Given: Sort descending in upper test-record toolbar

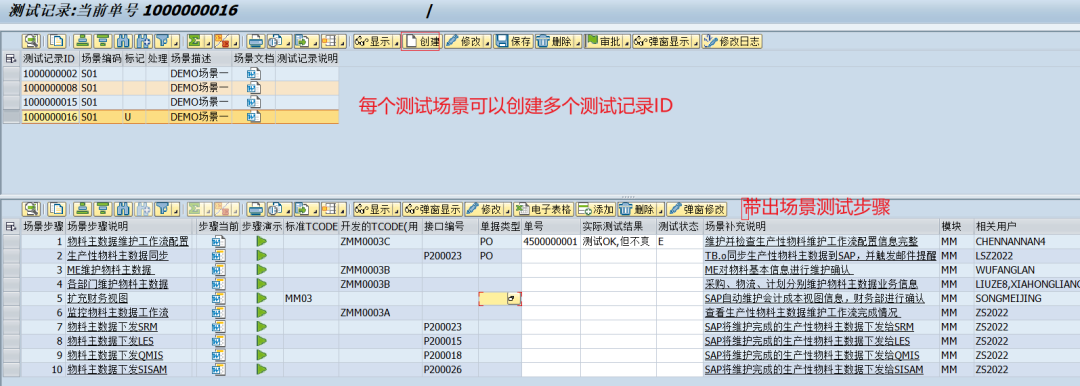Looking at the screenshot, I should tap(103, 41).
